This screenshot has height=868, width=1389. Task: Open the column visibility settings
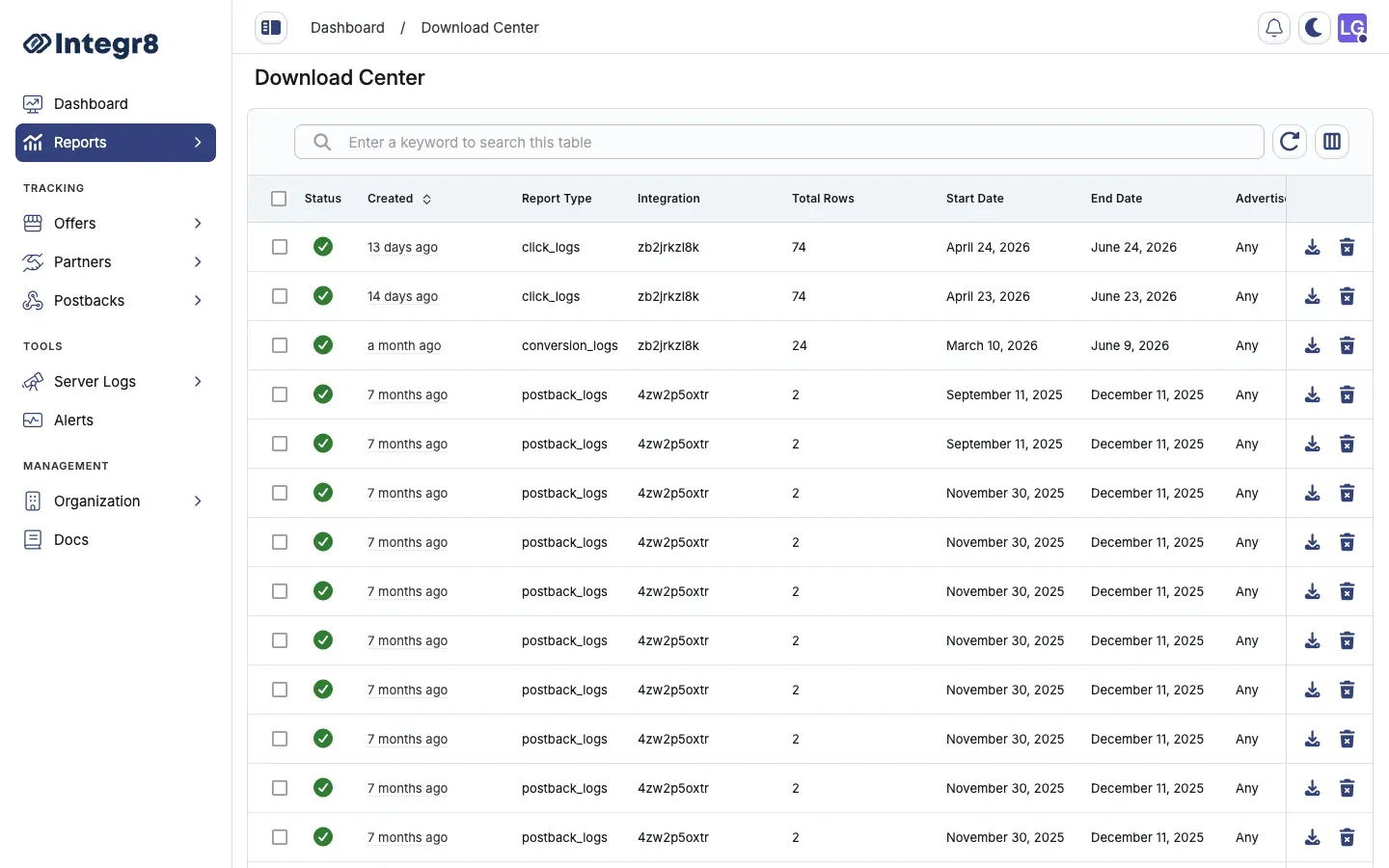(x=1332, y=142)
